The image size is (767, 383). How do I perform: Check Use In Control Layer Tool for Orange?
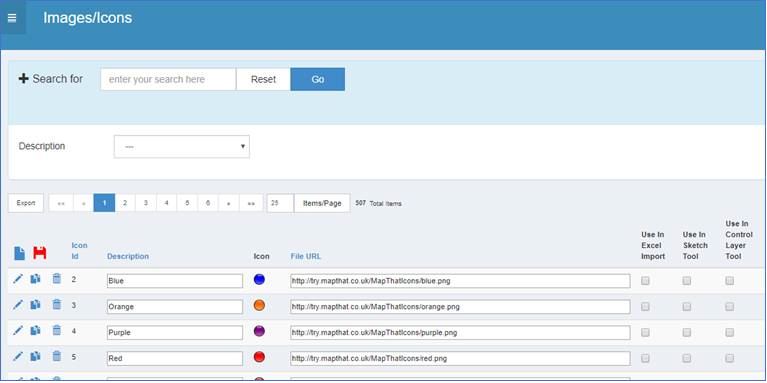coord(729,307)
